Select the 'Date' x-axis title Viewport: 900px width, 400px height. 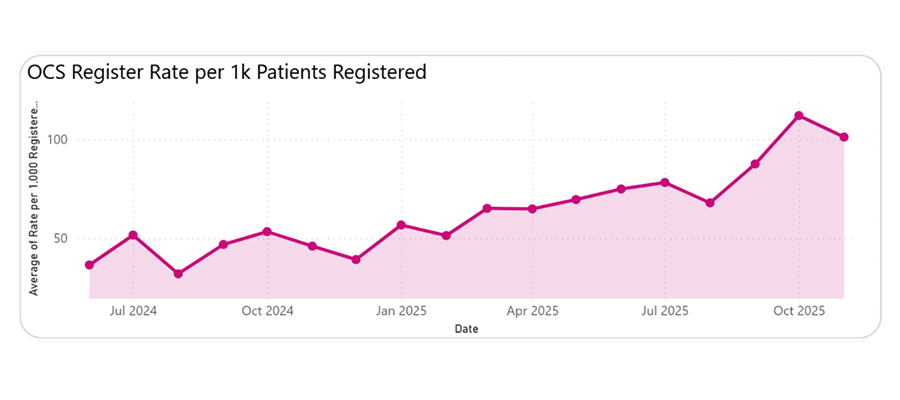[x=466, y=328]
